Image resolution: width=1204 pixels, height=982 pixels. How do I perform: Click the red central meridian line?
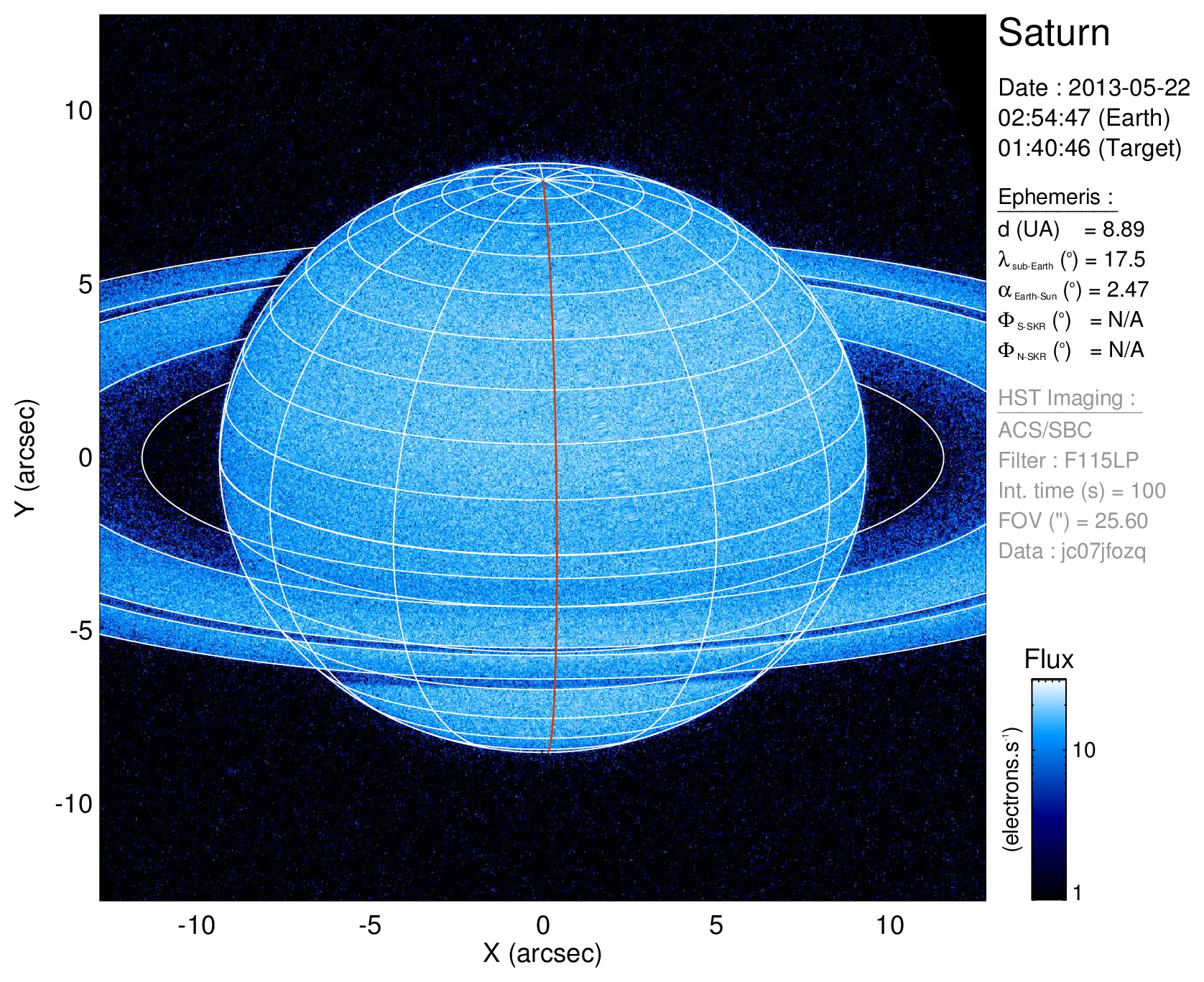pos(551,467)
